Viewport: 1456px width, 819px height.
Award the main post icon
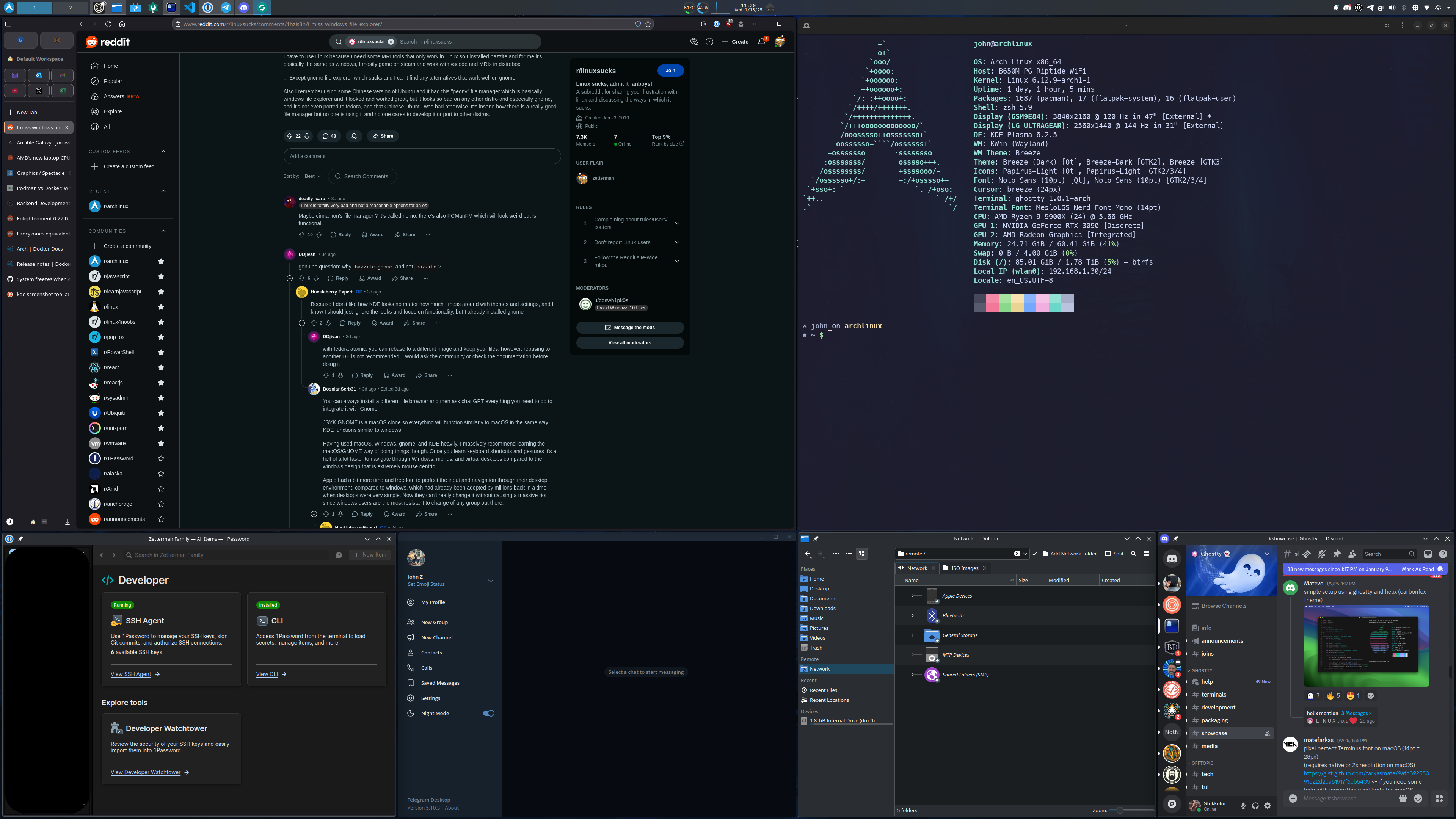(x=354, y=136)
